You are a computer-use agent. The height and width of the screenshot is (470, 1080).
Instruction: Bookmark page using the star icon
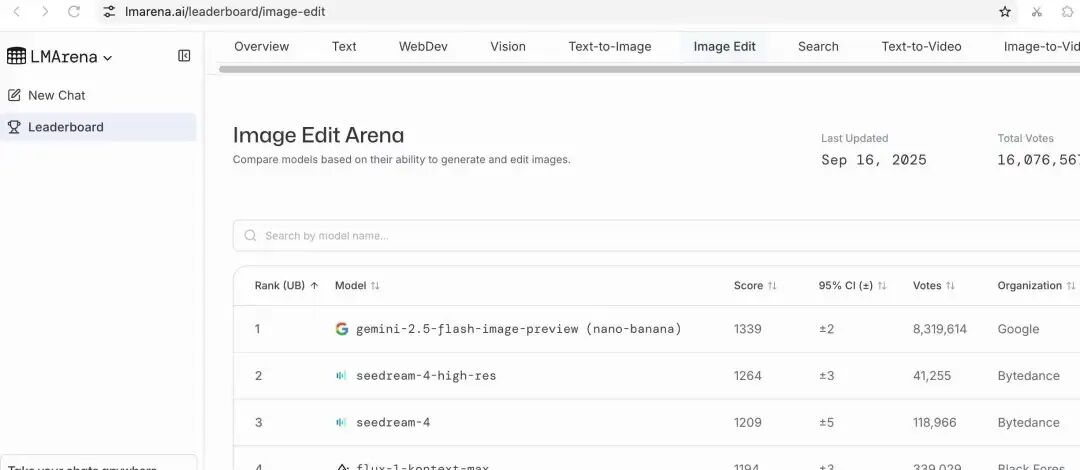(x=1005, y=12)
